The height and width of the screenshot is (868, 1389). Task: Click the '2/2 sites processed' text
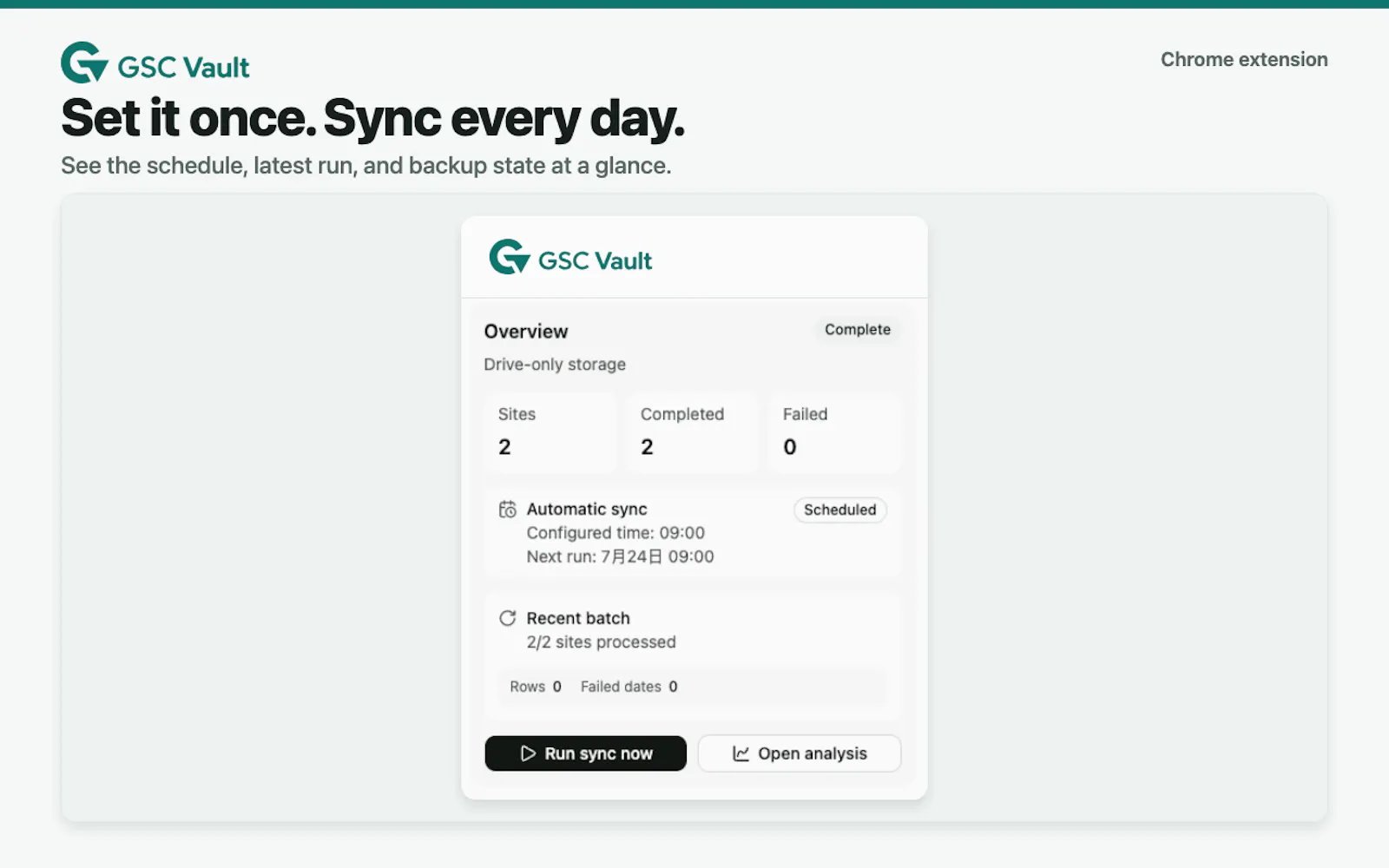coord(601,642)
